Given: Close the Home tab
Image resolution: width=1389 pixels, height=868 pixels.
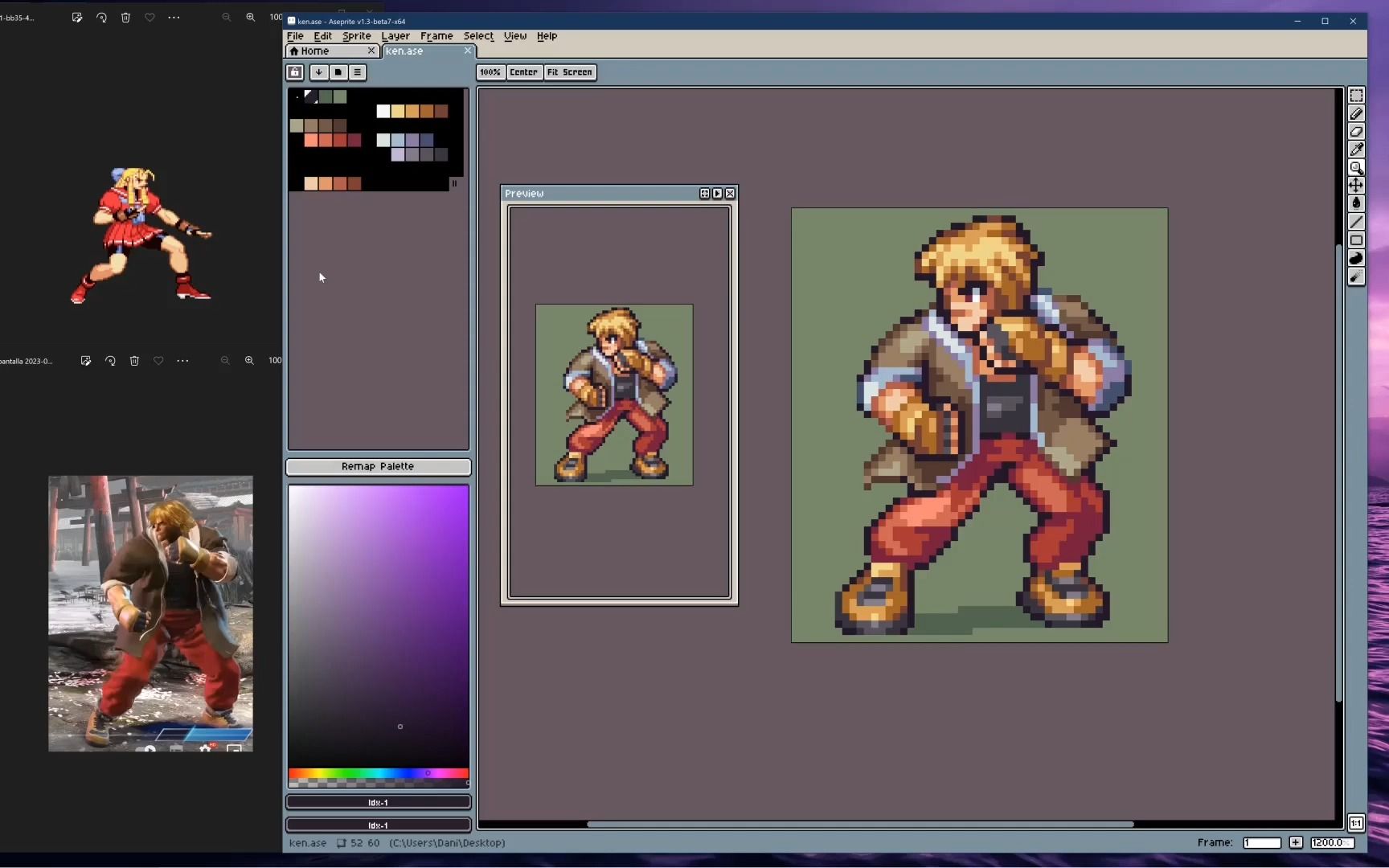Looking at the screenshot, I should pos(371,51).
